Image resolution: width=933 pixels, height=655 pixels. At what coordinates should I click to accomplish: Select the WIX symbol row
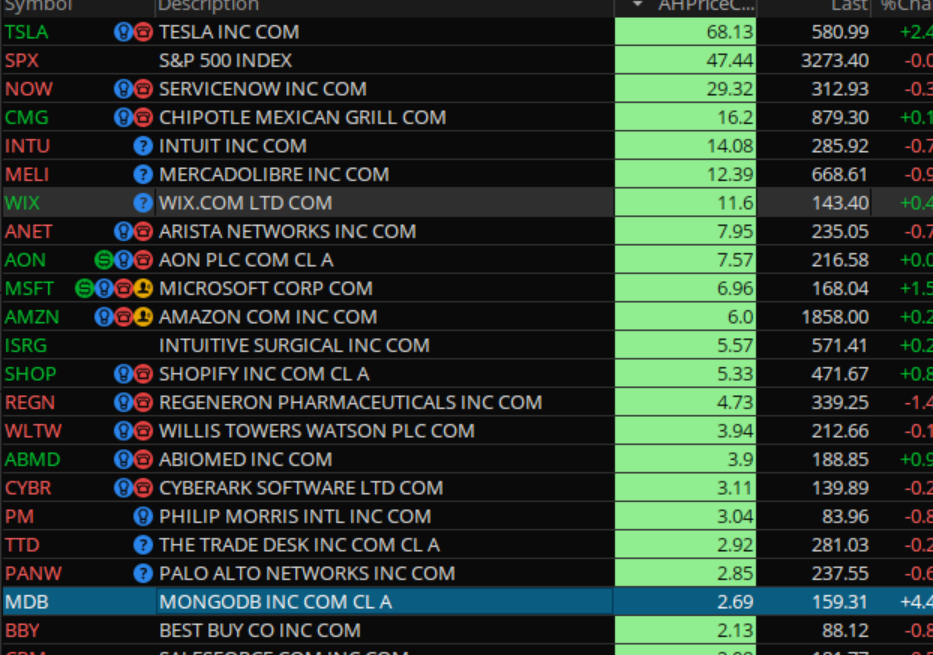(22, 203)
